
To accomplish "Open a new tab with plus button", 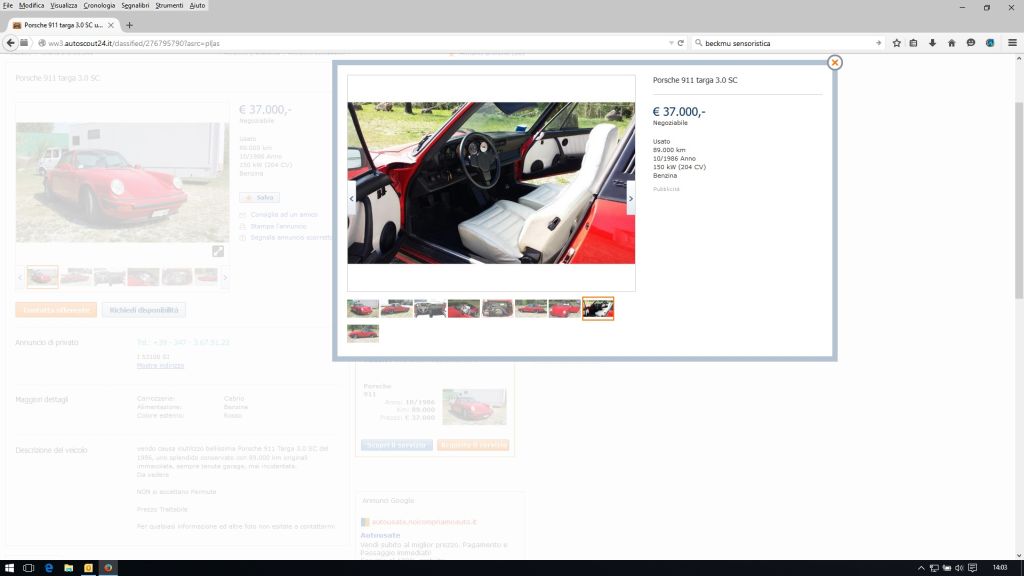I will pos(129,25).
